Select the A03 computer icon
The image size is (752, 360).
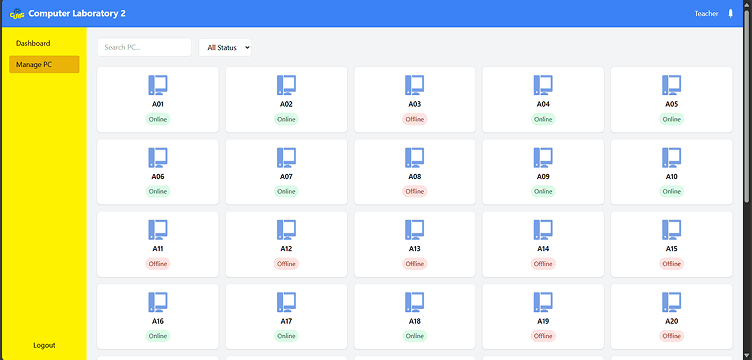click(415, 85)
